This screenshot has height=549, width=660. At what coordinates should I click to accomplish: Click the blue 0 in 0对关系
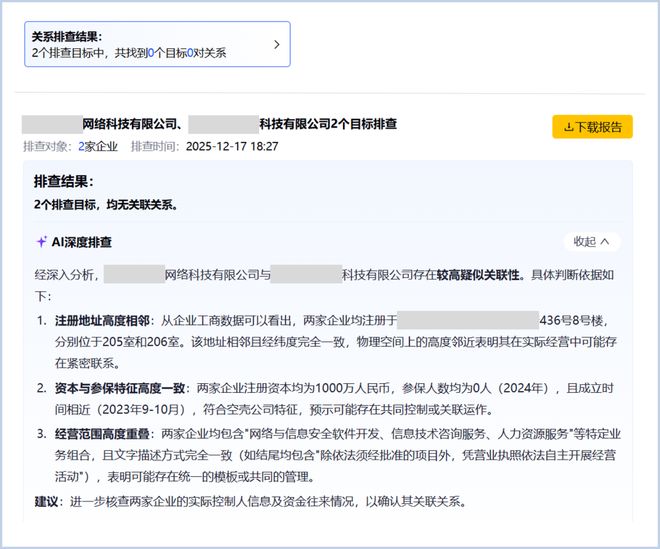[x=190, y=53]
